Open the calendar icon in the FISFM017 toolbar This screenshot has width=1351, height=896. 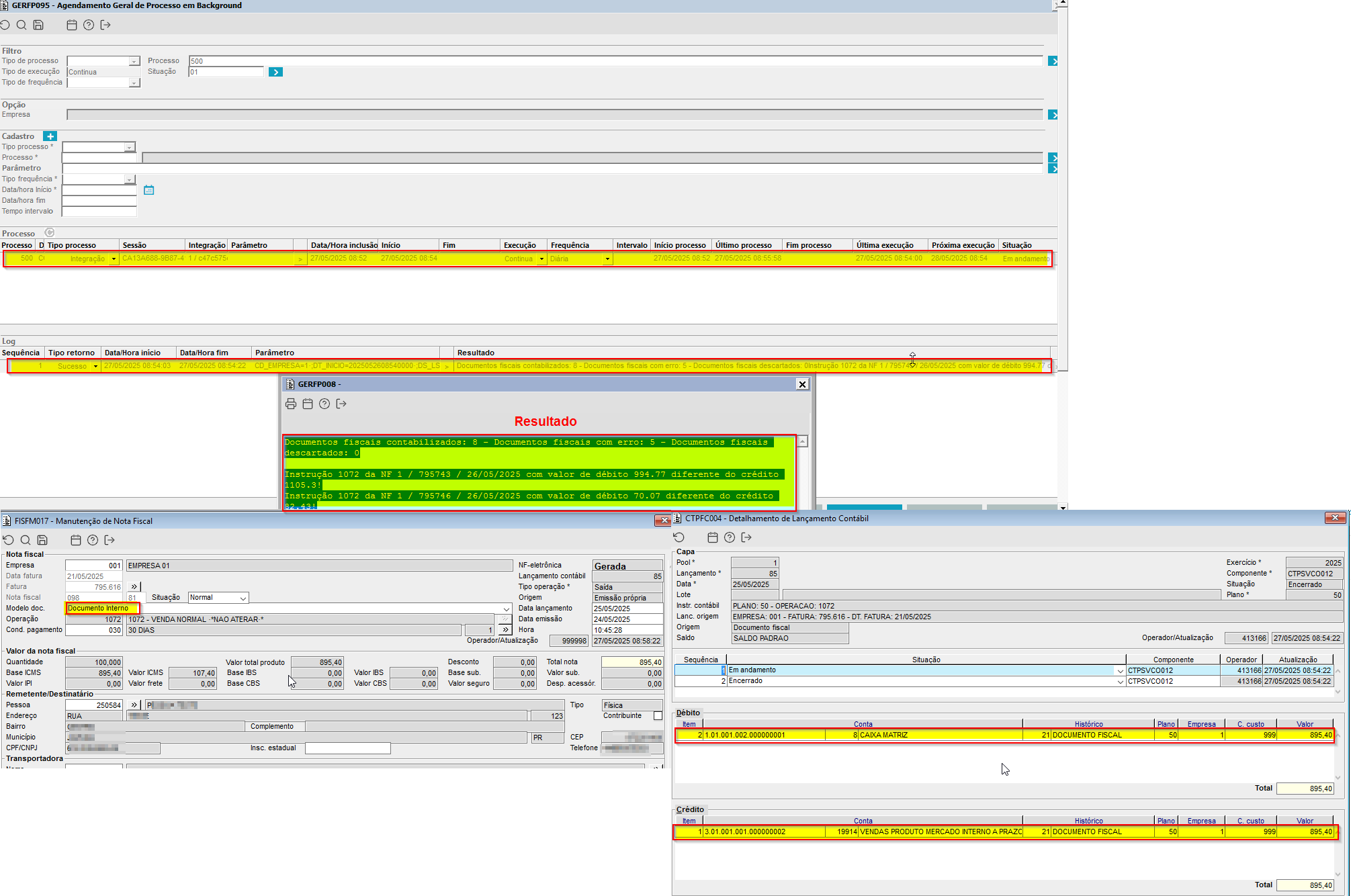tap(76, 540)
